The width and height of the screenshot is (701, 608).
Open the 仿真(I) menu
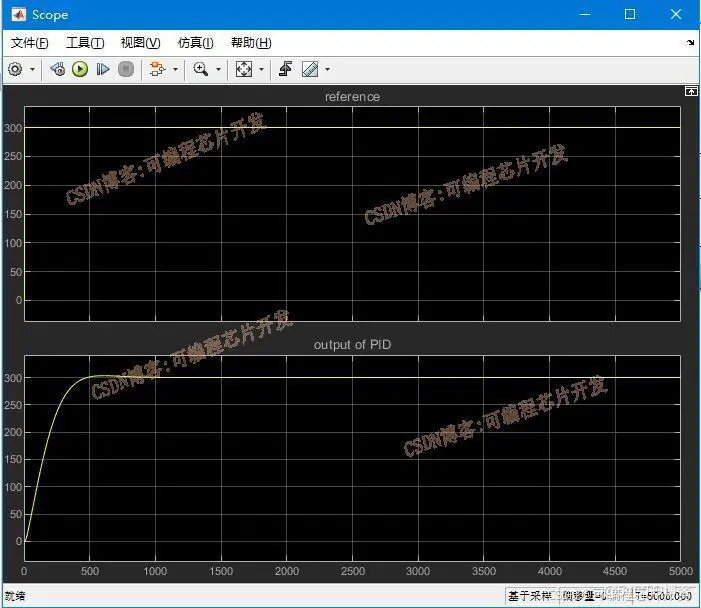click(x=195, y=43)
